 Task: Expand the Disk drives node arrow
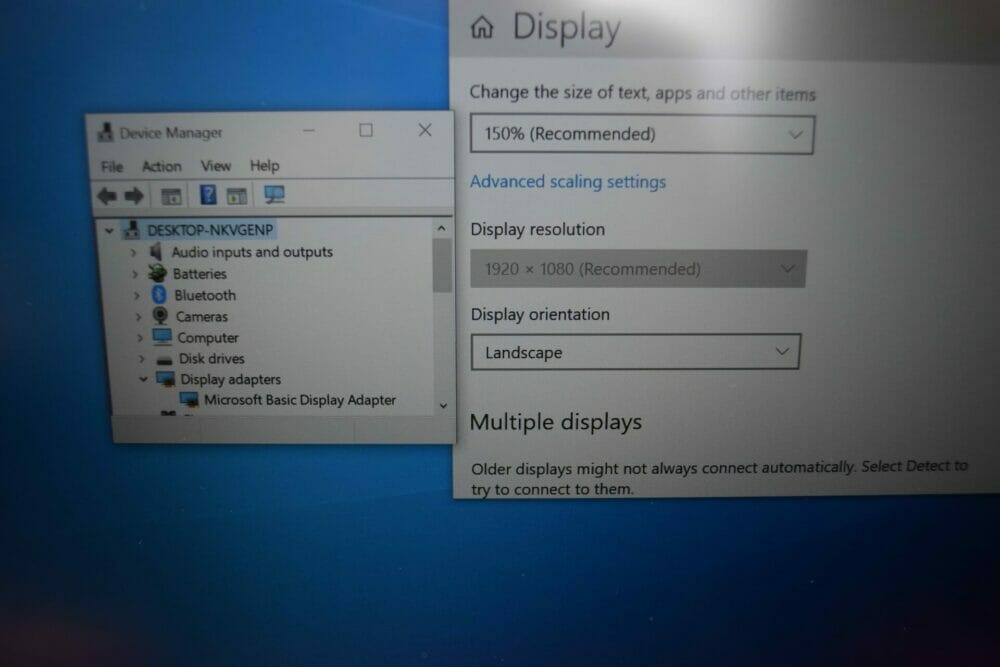pos(142,359)
